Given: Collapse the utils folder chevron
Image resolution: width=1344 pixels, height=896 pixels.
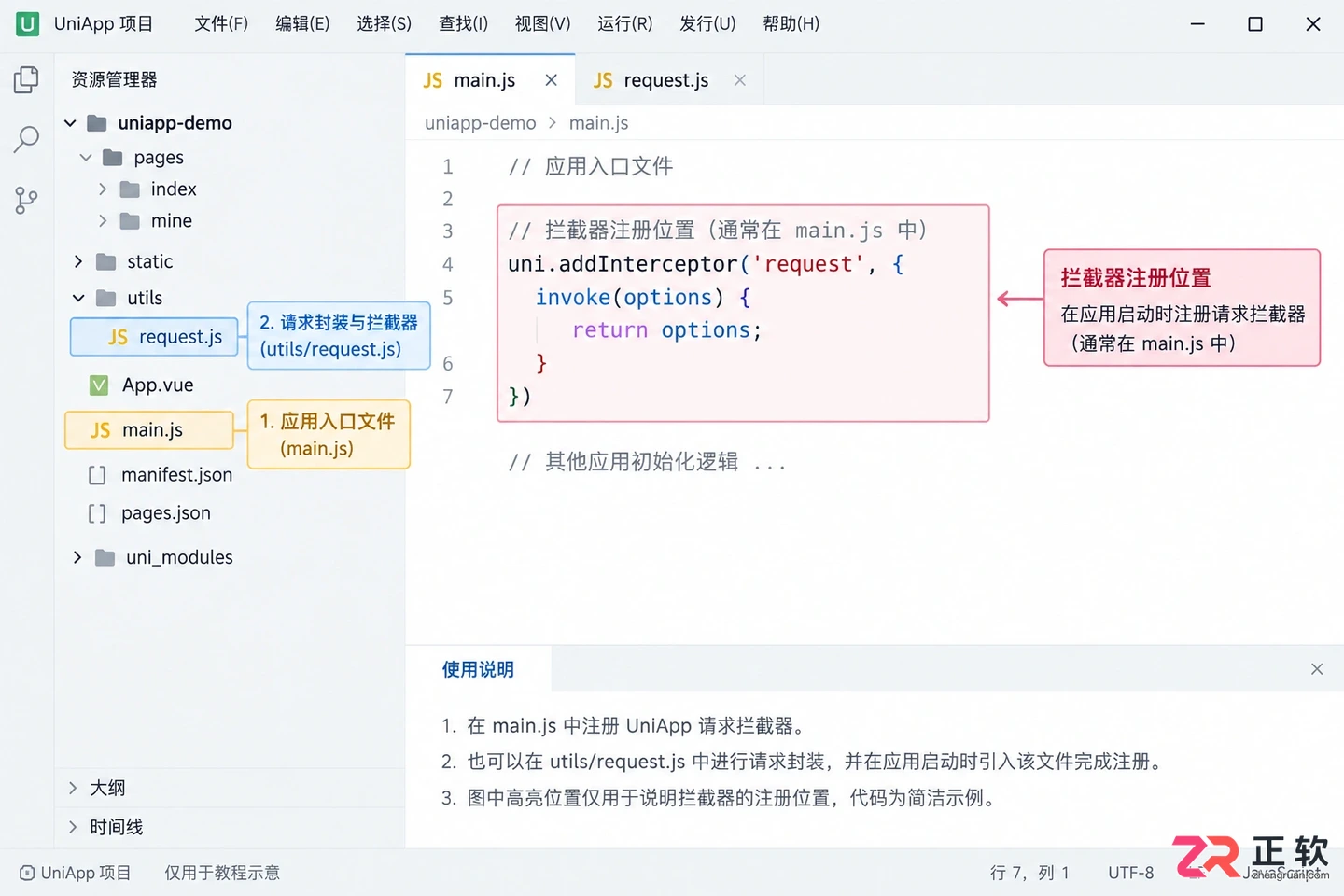Looking at the screenshot, I should [78, 299].
